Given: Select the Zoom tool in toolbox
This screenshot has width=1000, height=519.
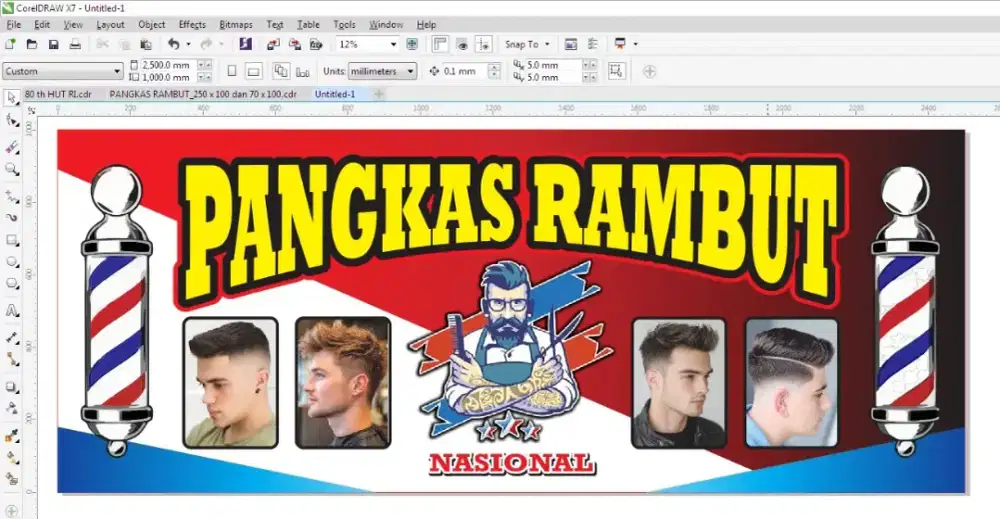Looking at the screenshot, I should tap(12, 169).
